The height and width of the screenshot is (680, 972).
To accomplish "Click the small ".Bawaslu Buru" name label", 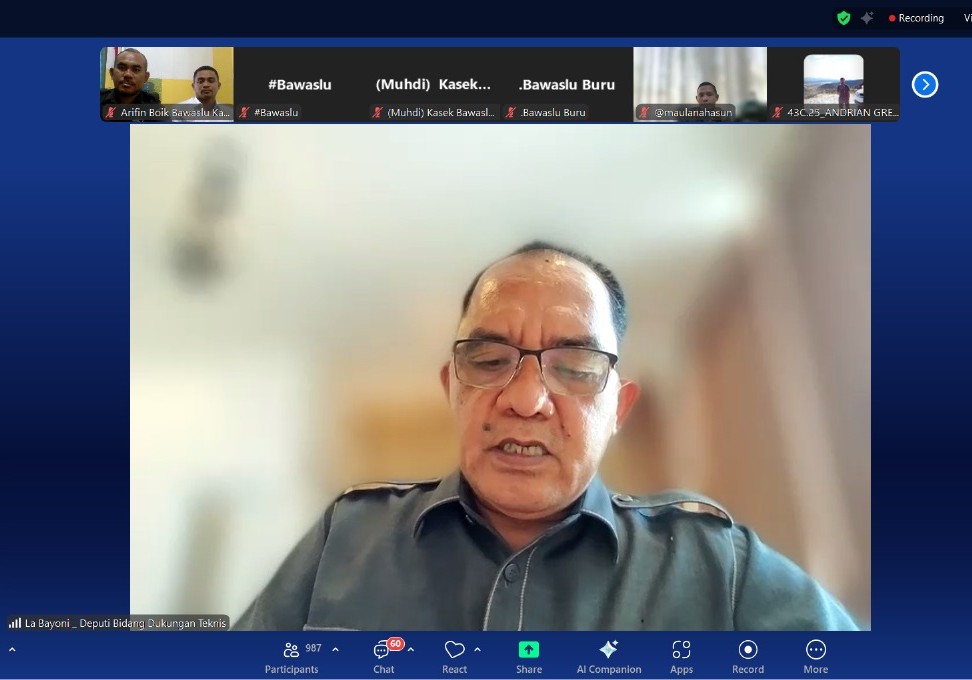I will click(553, 112).
